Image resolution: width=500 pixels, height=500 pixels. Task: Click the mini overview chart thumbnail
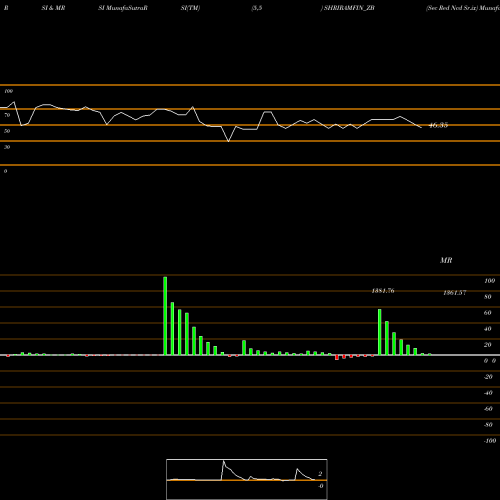point(247,479)
